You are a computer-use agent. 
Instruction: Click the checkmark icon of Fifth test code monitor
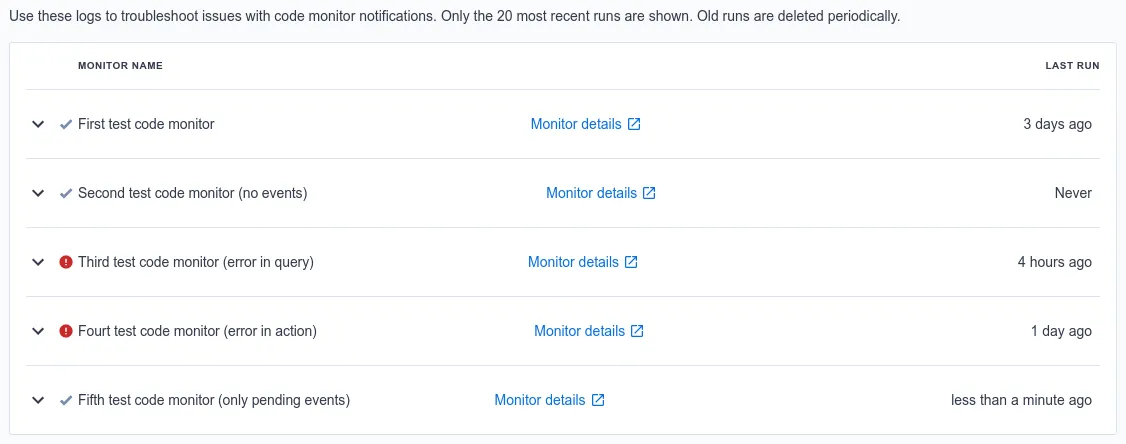(66, 400)
